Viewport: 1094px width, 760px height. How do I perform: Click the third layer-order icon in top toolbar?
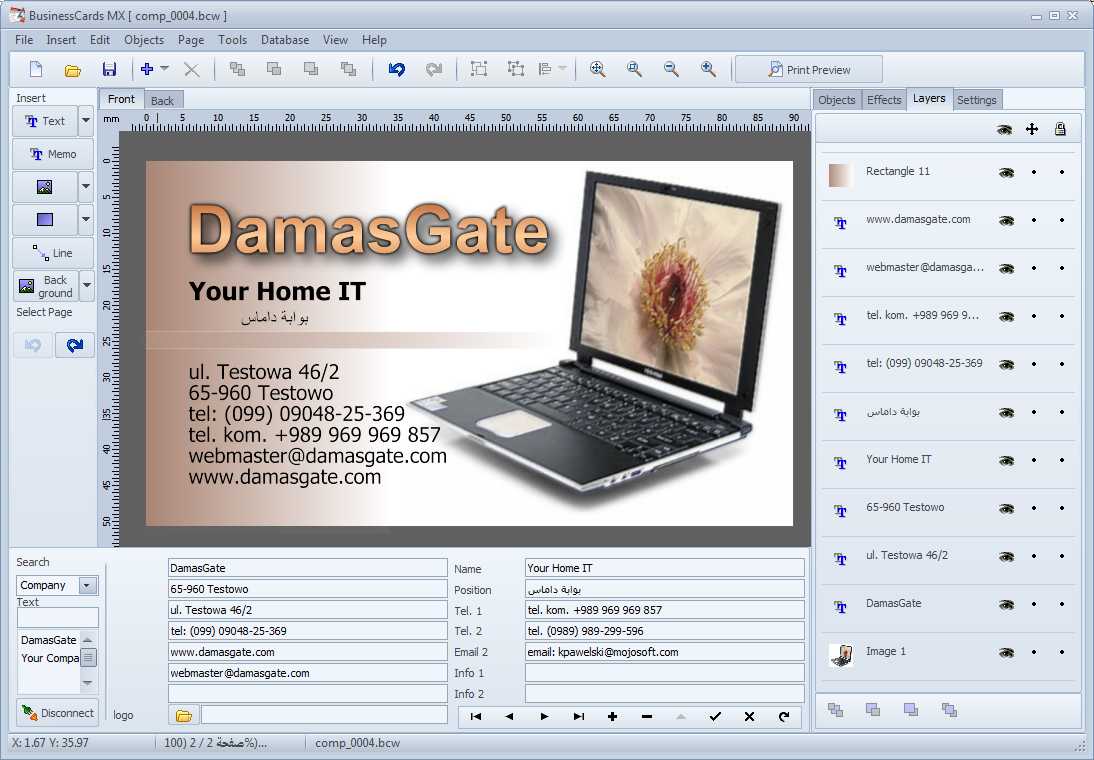pos(311,68)
